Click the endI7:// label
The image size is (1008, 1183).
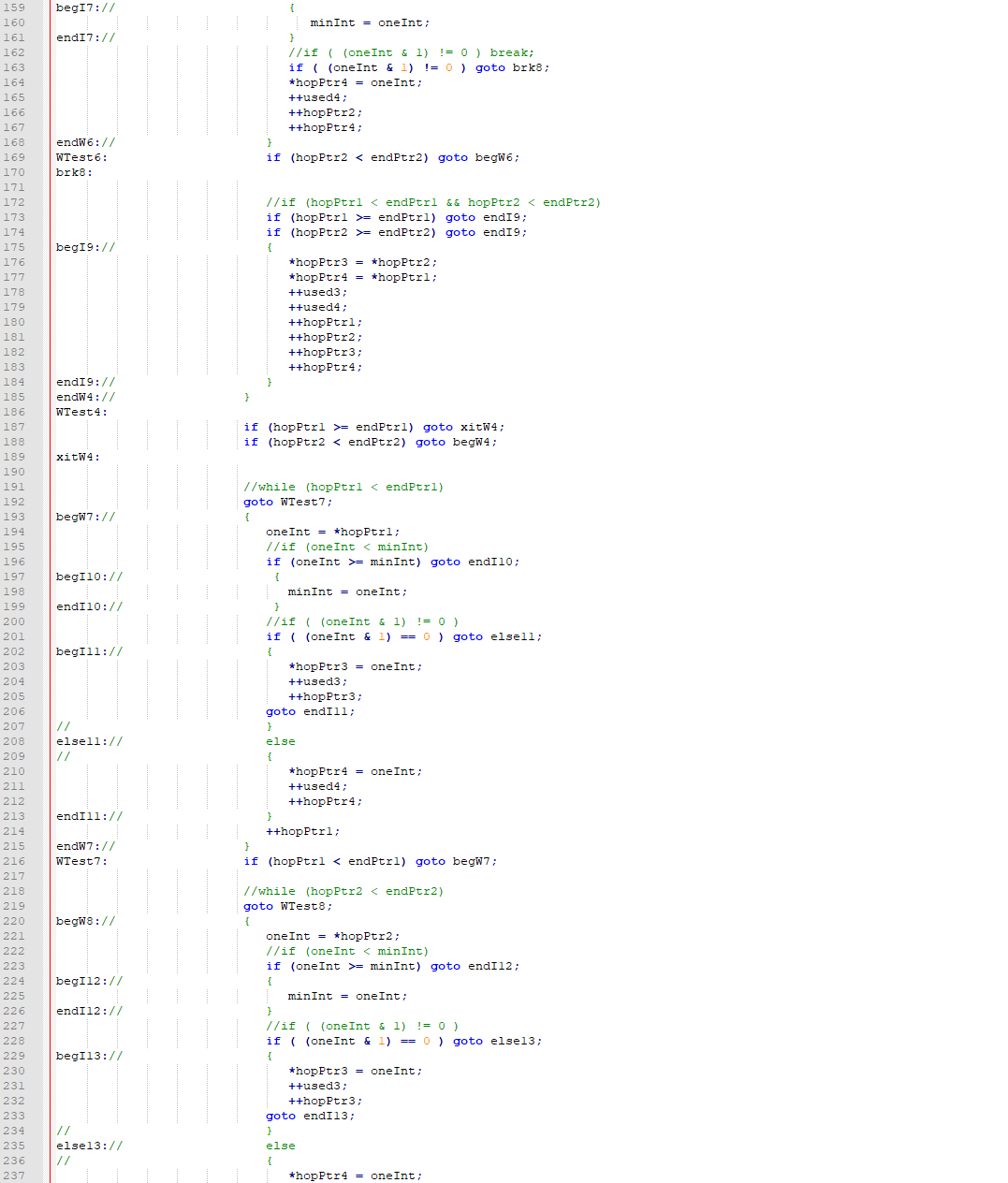tap(85, 37)
